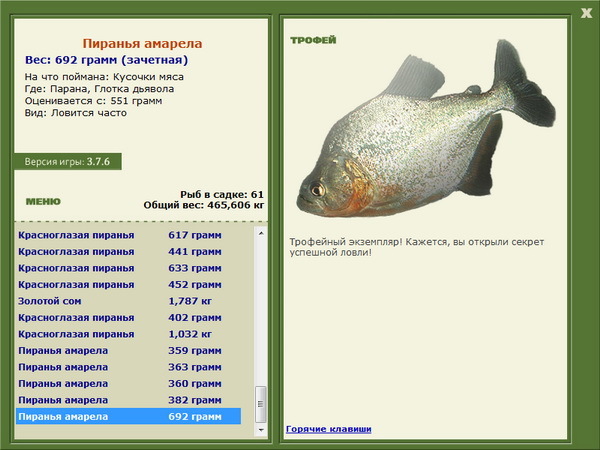Select the Золотой сом 1,787 кг row
The image size is (600, 450).
(128, 301)
